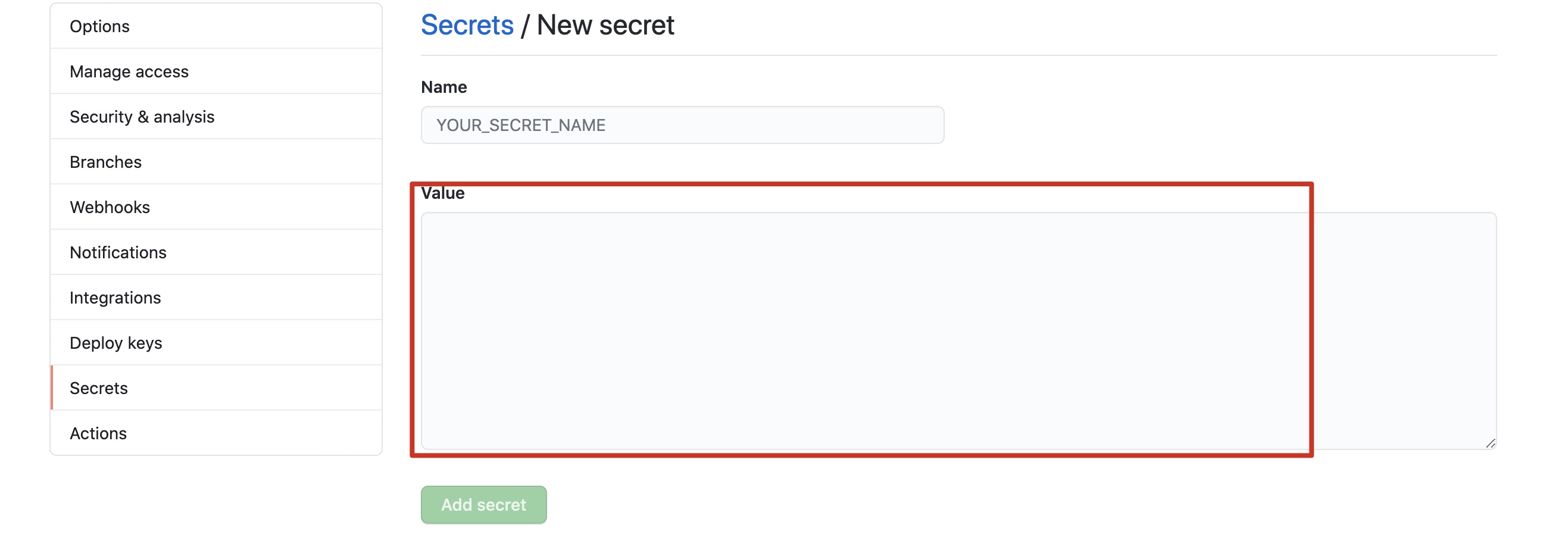Navigate to Notifications settings
Viewport: 1568px width, 544px height.
tap(117, 252)
